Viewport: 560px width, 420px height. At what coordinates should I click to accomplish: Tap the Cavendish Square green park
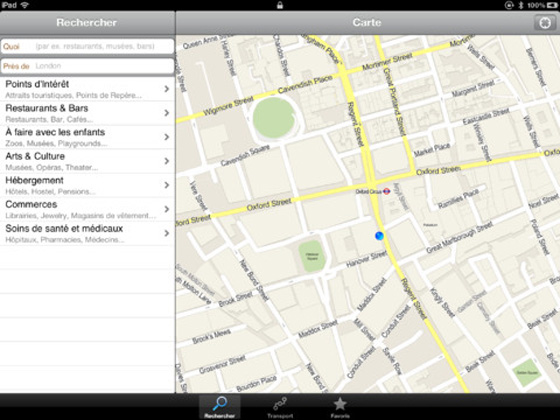point(274,118)
